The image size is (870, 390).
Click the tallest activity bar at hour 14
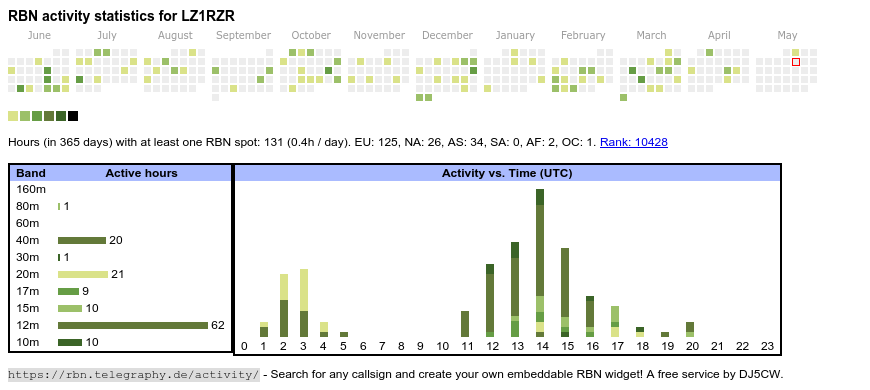pos(540,263)
